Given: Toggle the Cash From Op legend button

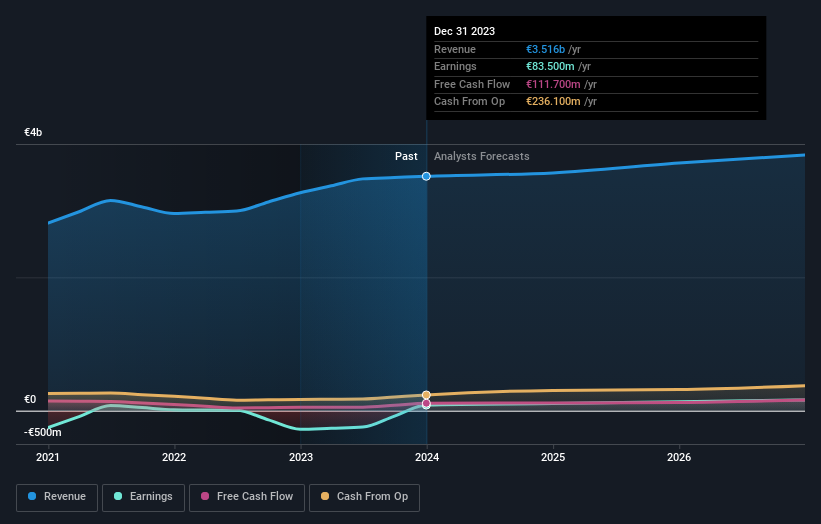Looking at the screenshot, I should pos(364,497).
